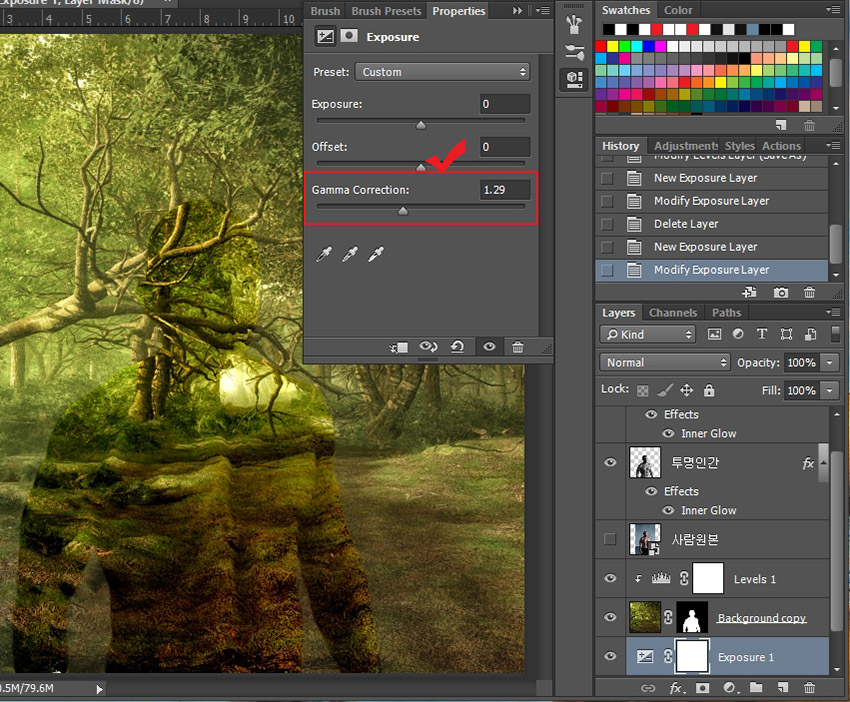Switch to the Brush Presets tab

point(386,11)
